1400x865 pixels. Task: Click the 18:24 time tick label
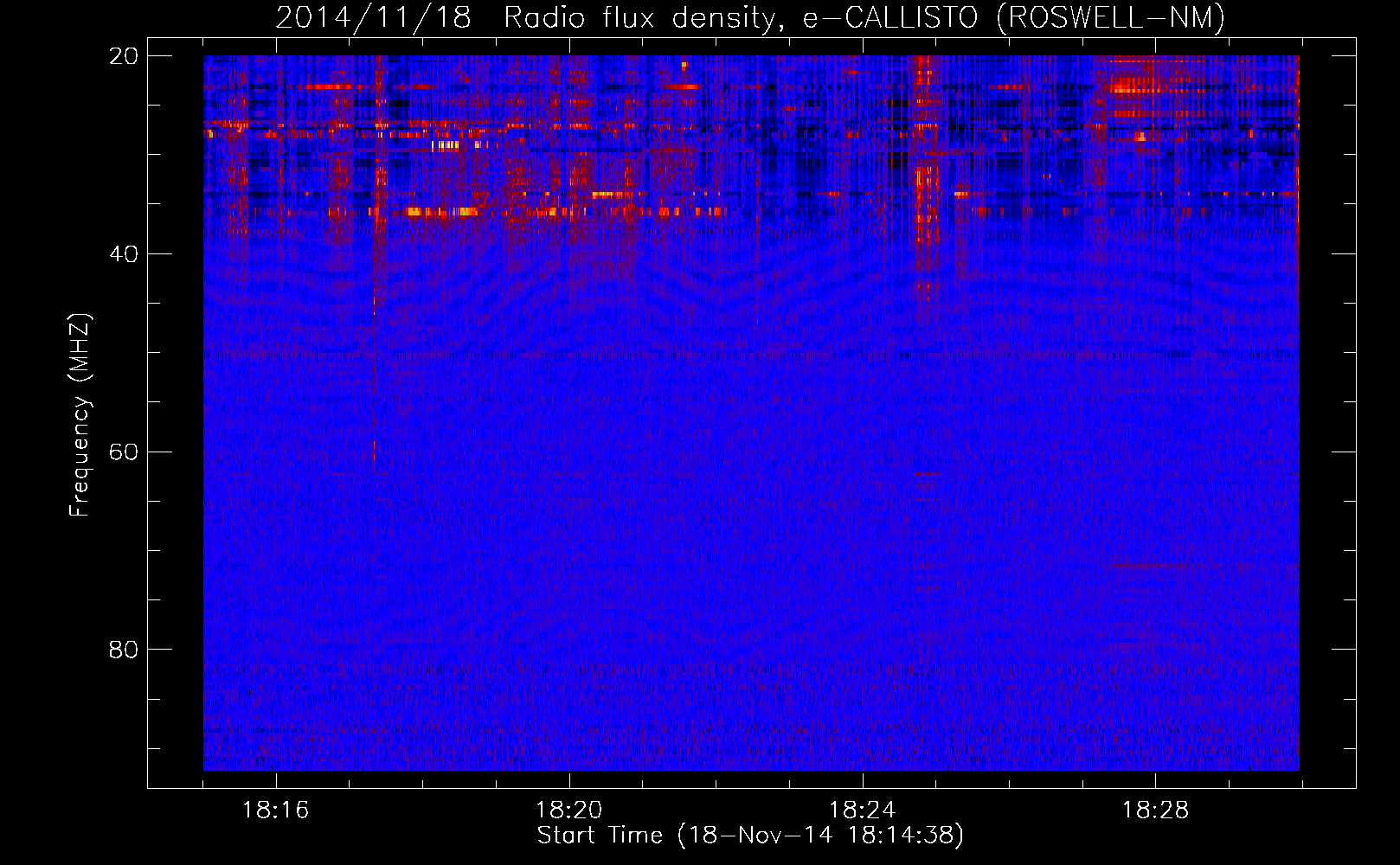(862, 811)
